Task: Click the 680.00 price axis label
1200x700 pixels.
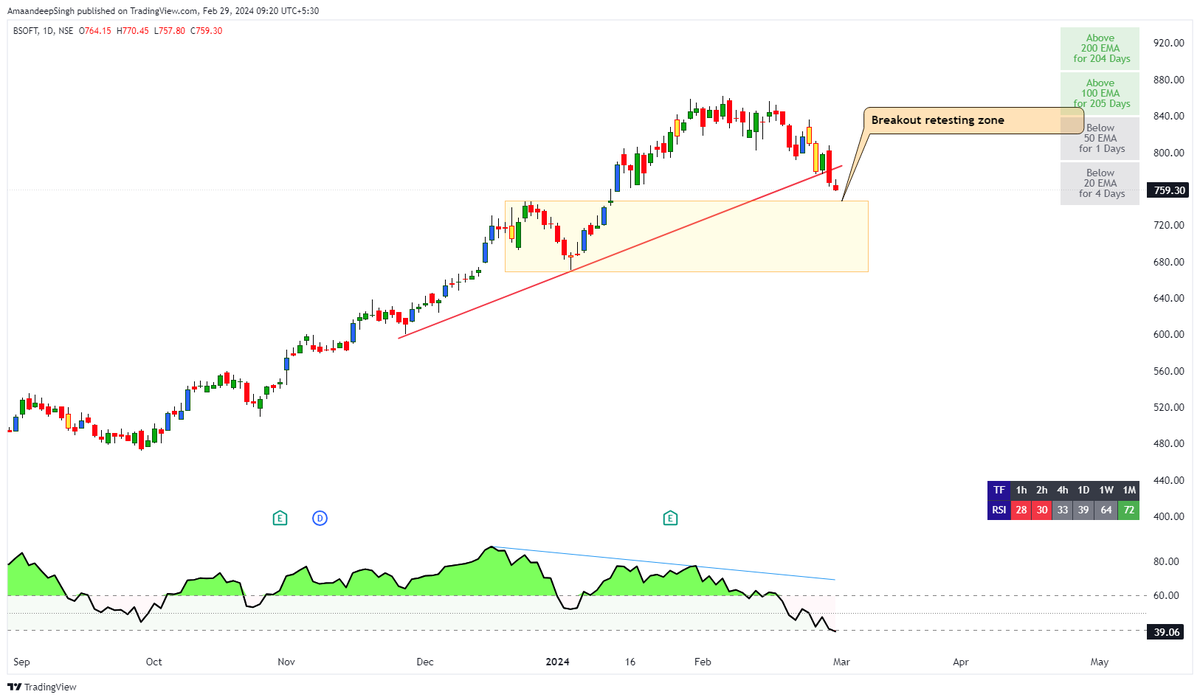Action: (1167, 262)
